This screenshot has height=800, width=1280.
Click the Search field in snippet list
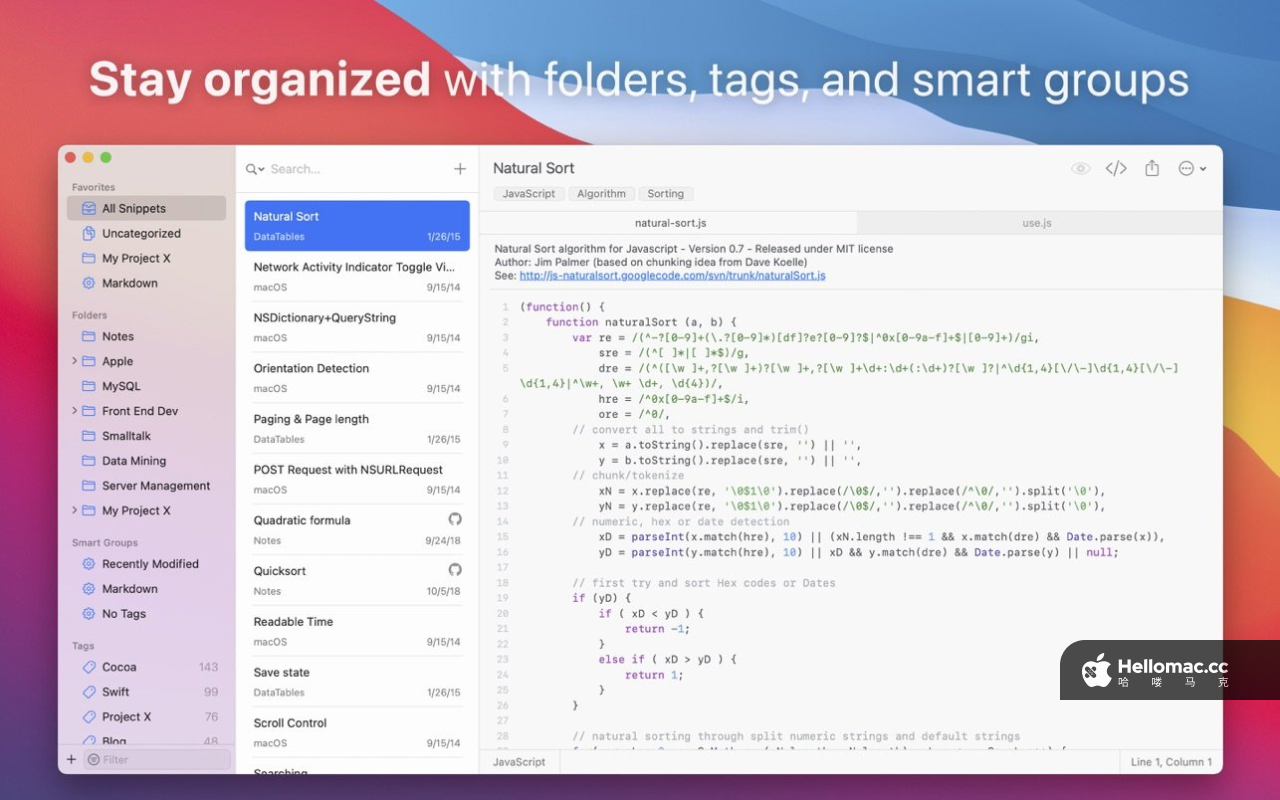click(357, 169)
